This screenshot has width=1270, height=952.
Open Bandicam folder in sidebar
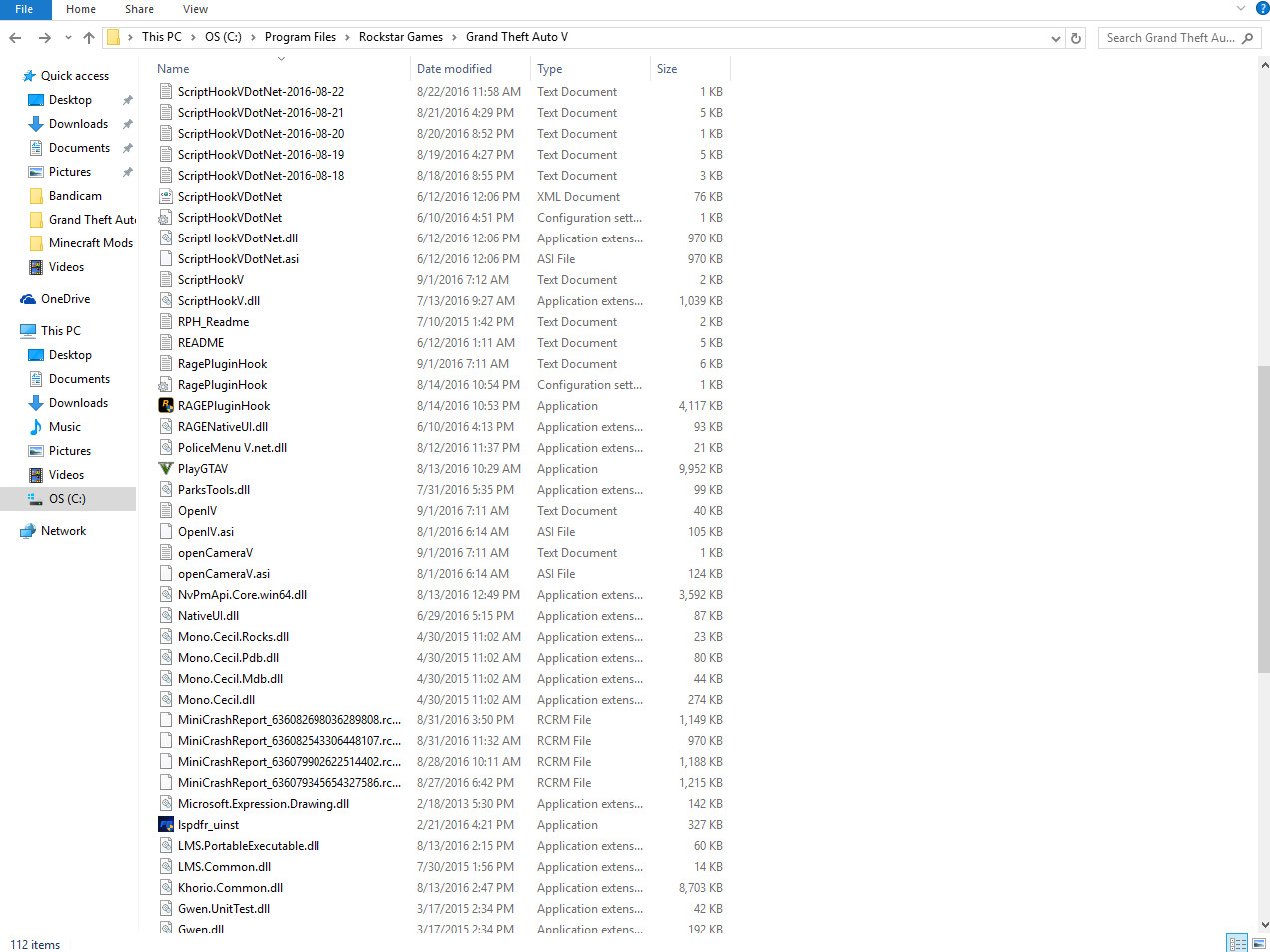[75, 196]
